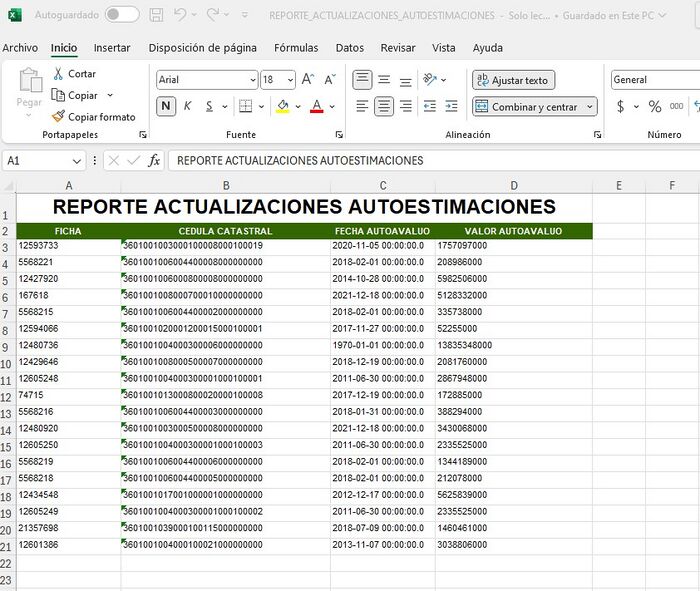
Task: Apply red font color A
Action: [x=317, y=106]
